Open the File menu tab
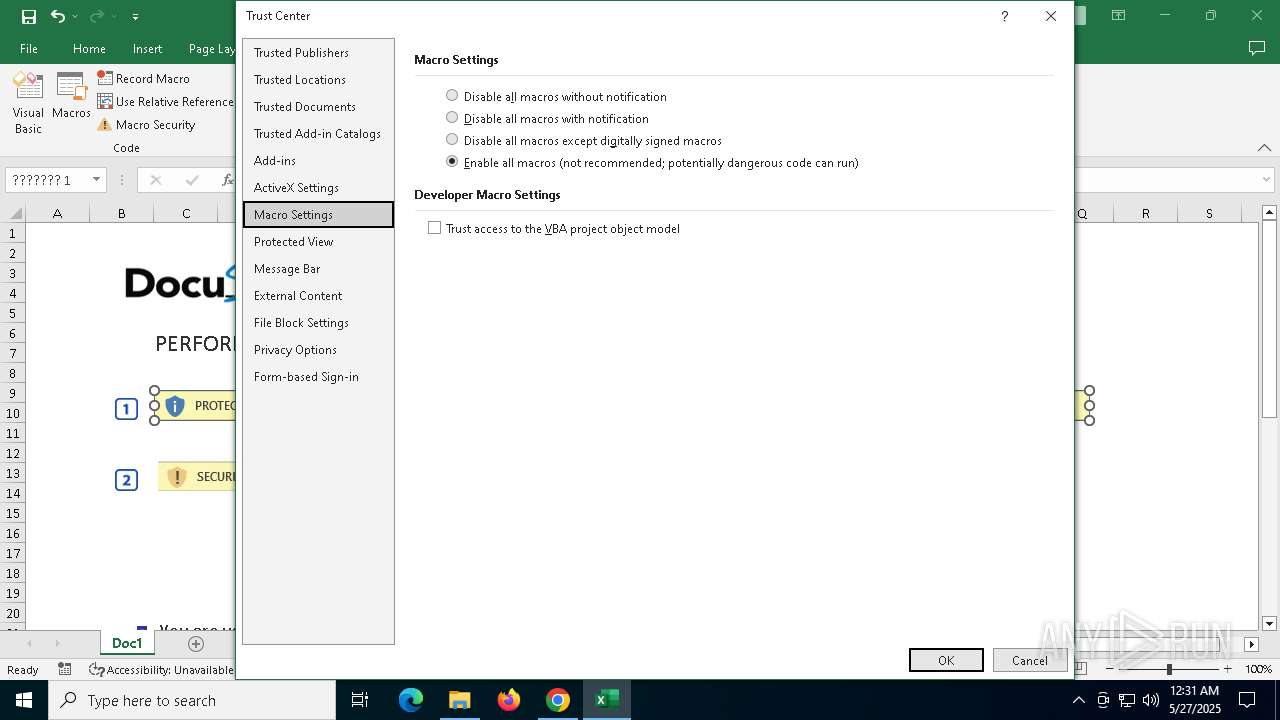 click(29, 48)
